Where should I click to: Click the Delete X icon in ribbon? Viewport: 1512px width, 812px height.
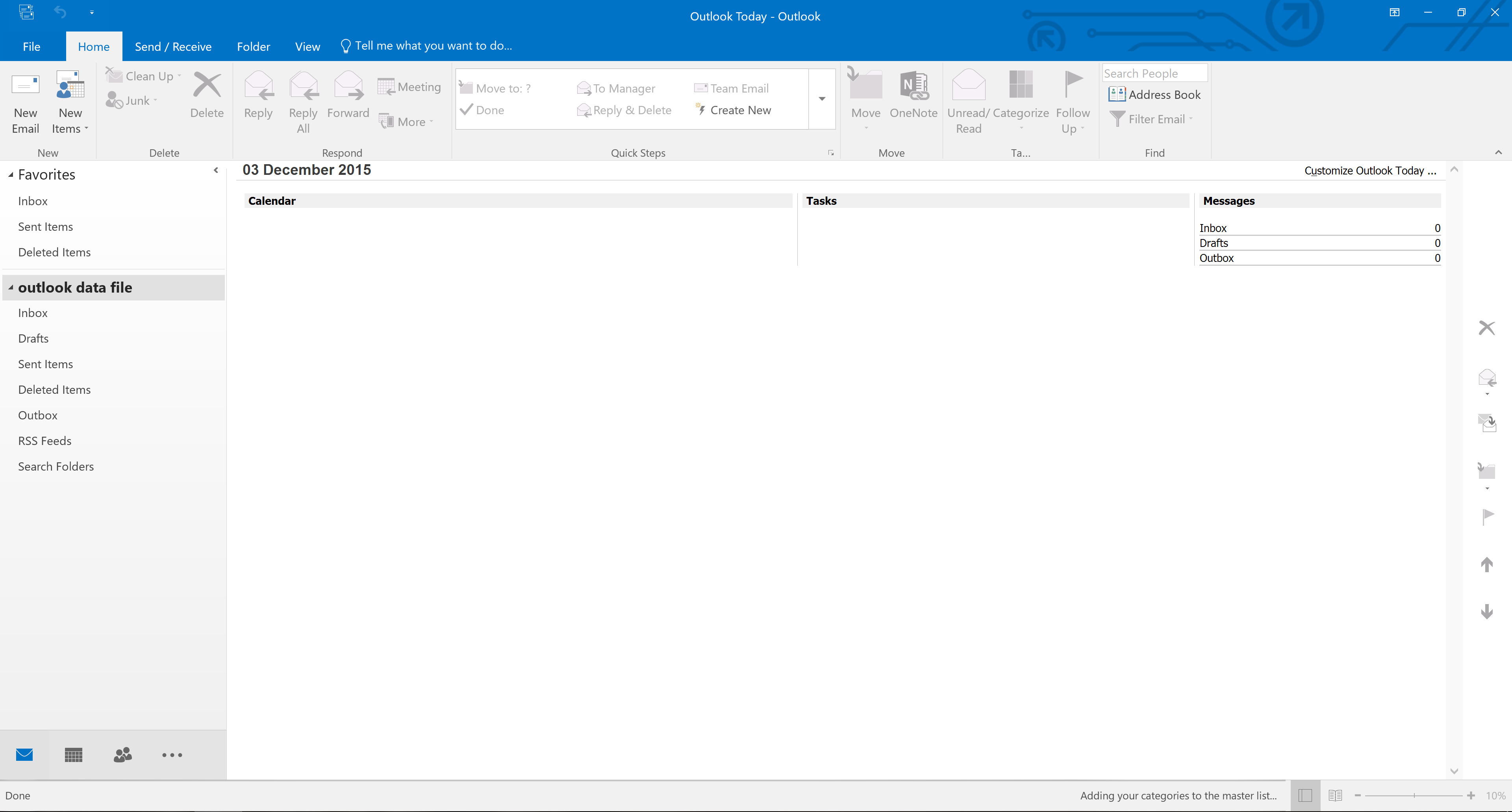coord(207,85)
